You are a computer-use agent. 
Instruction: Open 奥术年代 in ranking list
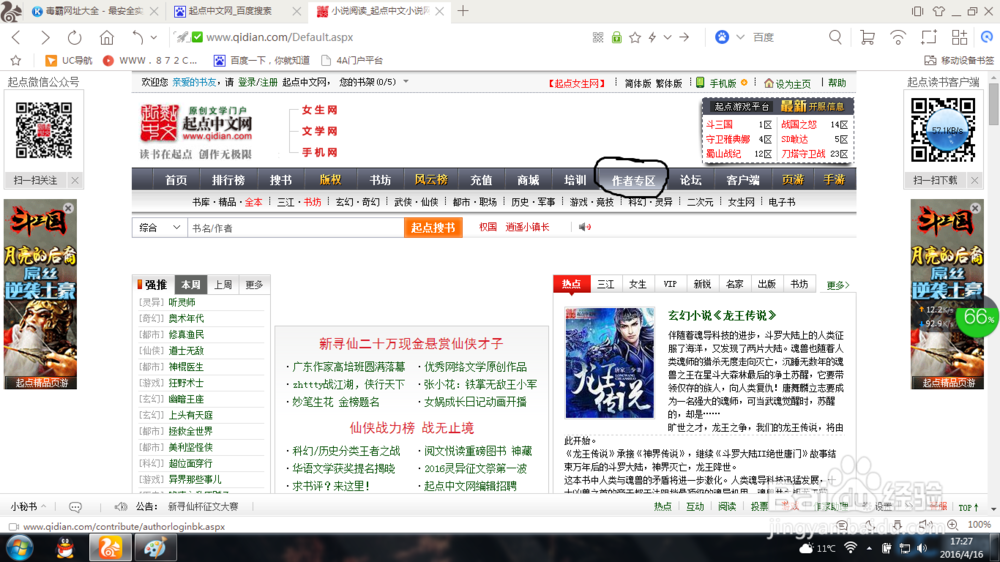click(x=186, y=318)
